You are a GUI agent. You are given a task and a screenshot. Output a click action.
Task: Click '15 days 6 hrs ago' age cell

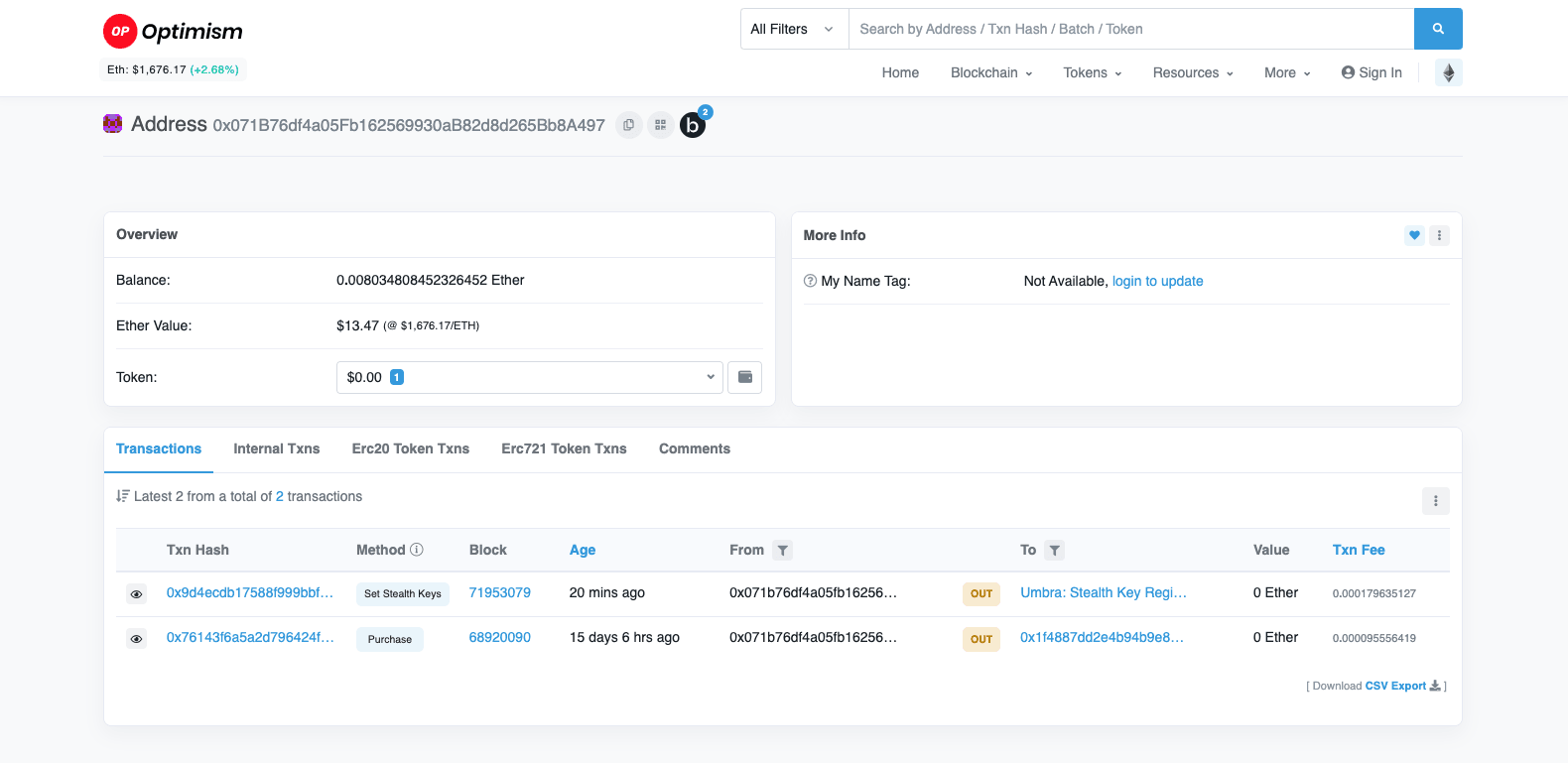625,637
